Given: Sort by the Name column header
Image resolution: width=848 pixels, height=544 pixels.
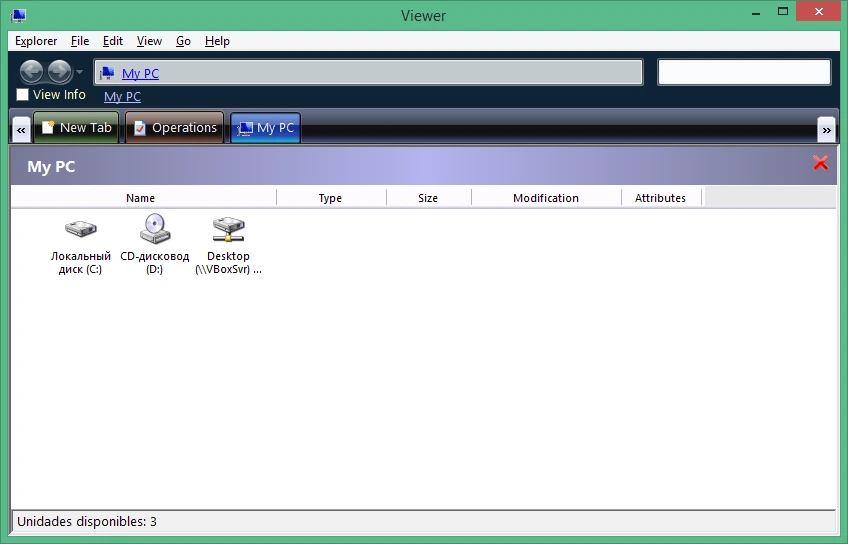Looking at the screenshot, I should coord(140,198).
